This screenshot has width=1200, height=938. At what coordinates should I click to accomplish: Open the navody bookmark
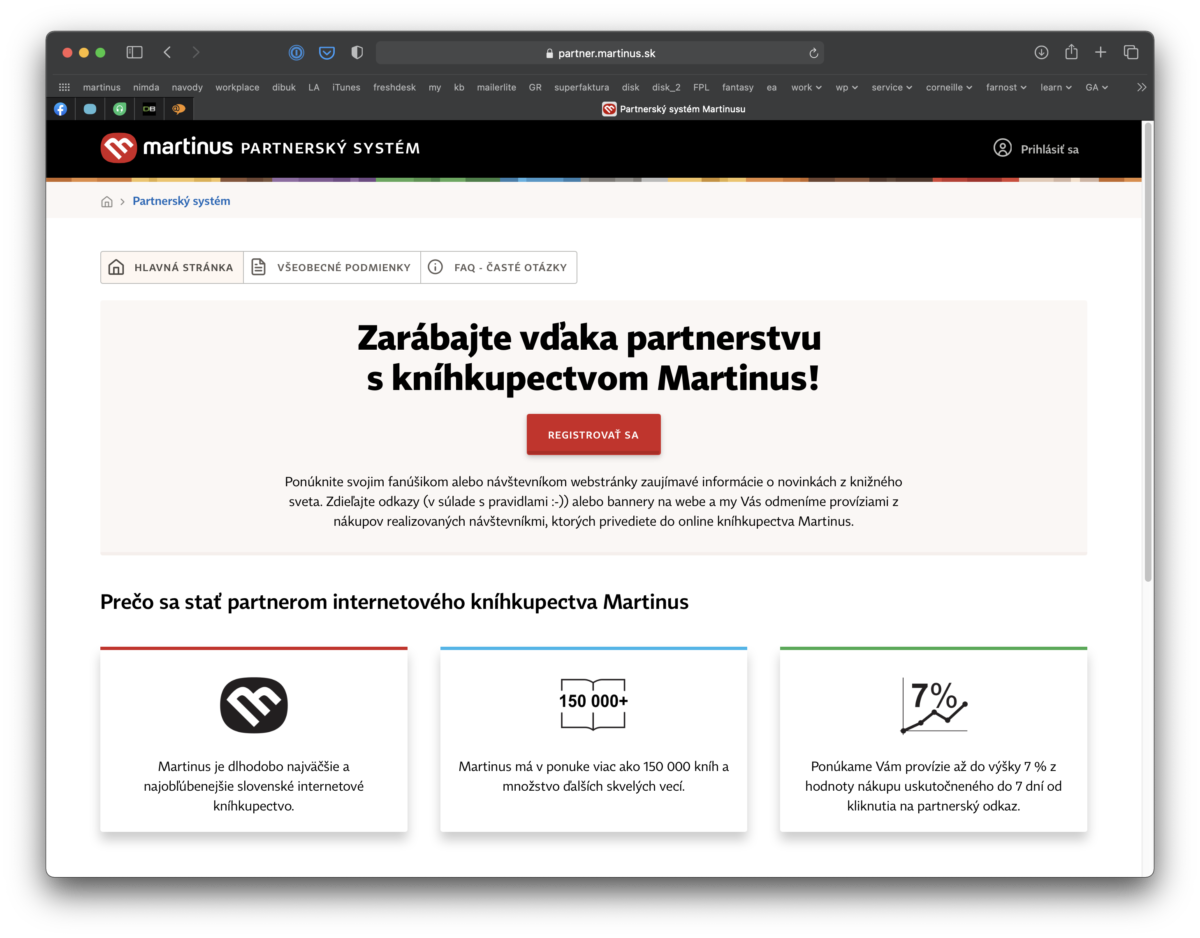(x=187, y=87)
